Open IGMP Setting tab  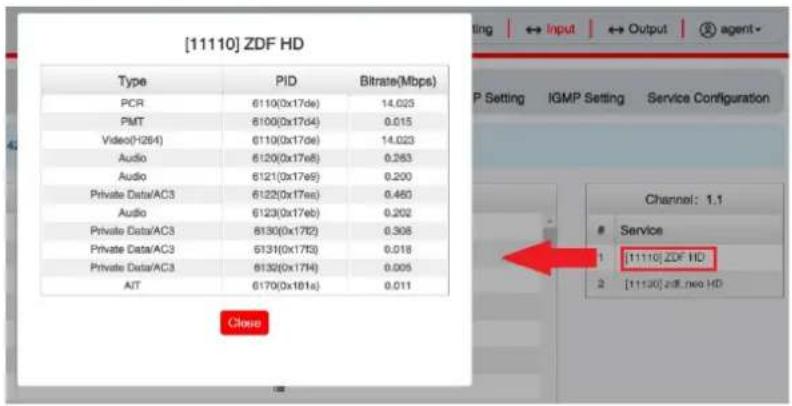(586, 97)
